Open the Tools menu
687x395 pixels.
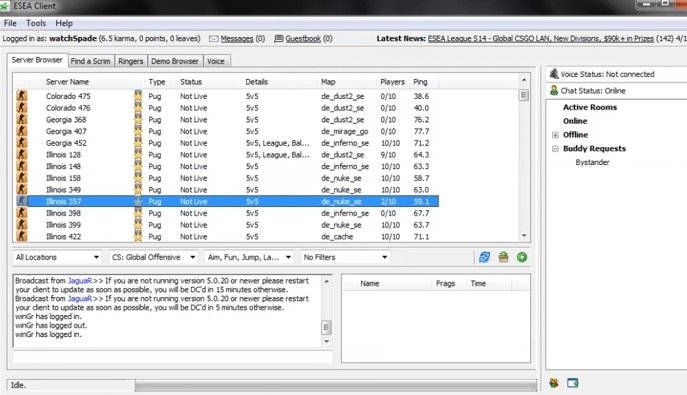click(x=36, y=23)
